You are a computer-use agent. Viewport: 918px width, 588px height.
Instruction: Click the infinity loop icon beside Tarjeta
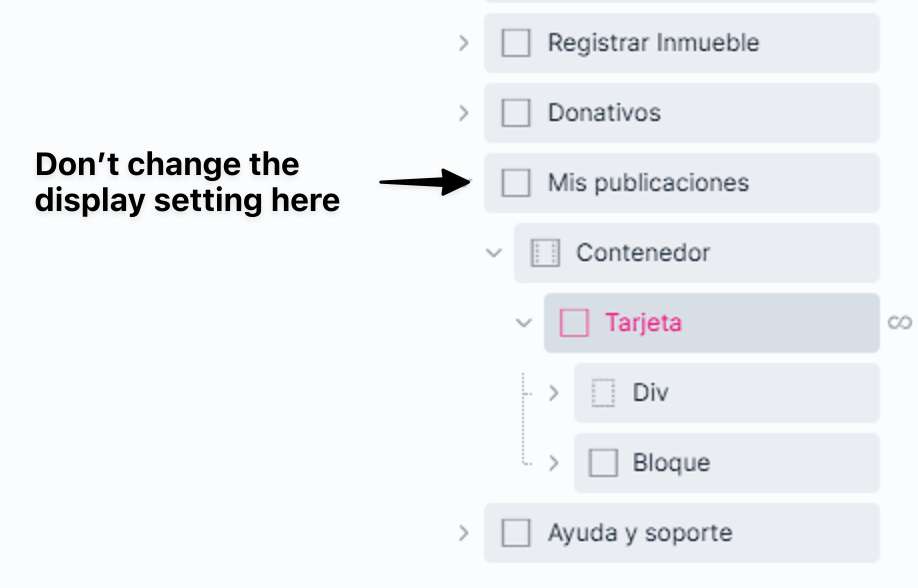pyautogui.click(x=900, y=322)
